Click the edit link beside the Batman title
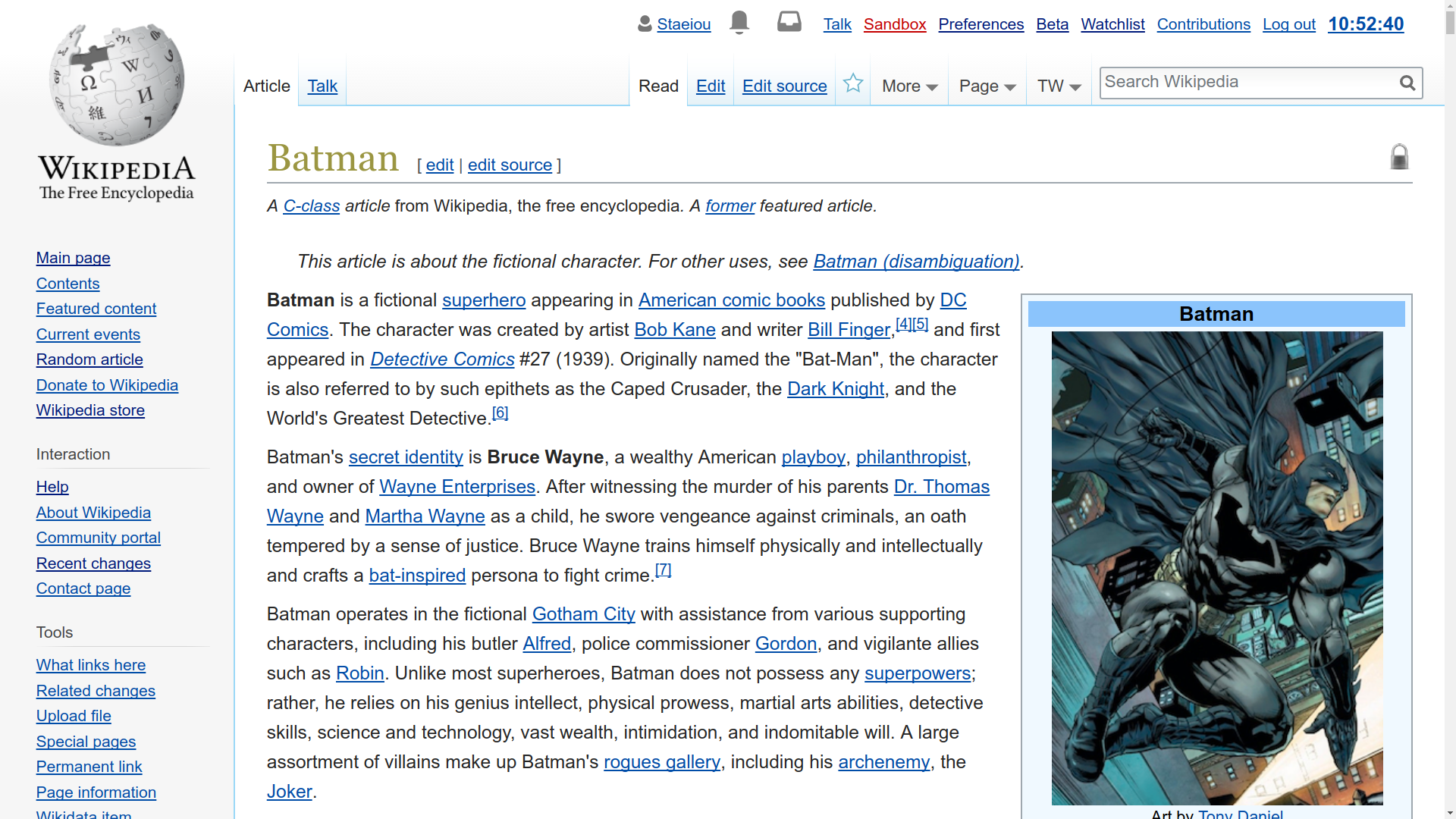The height and width of the screenshot is (819, 1456). 440,165
